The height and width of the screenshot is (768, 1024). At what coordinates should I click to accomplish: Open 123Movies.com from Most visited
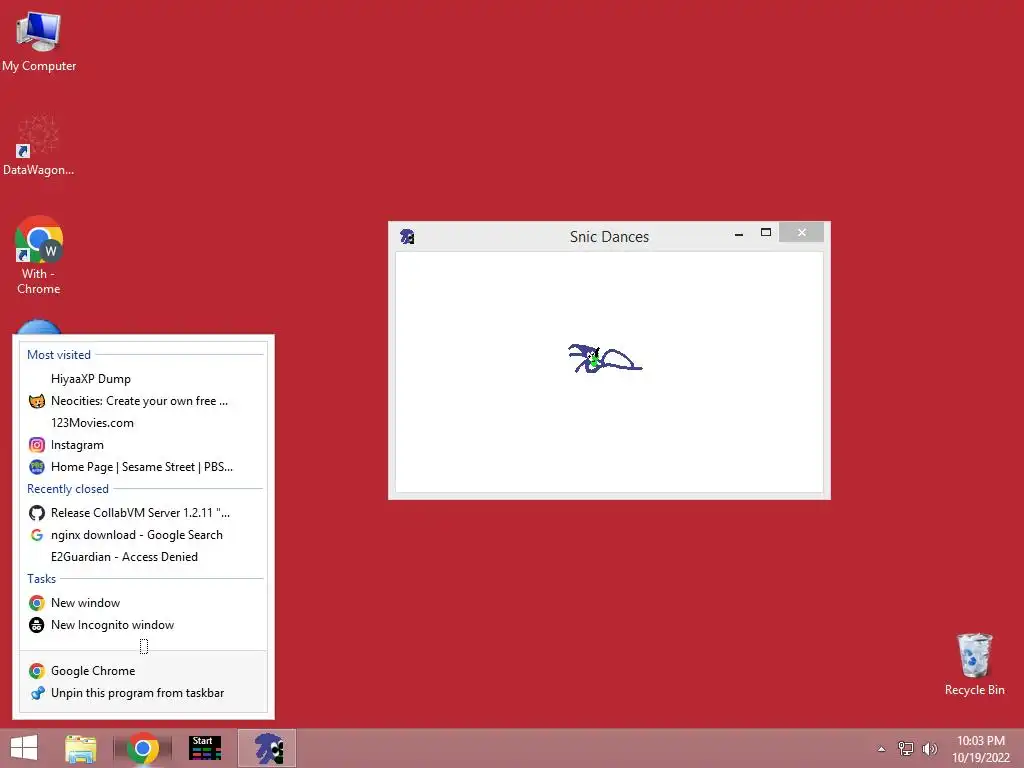click(x=144, y=423)
